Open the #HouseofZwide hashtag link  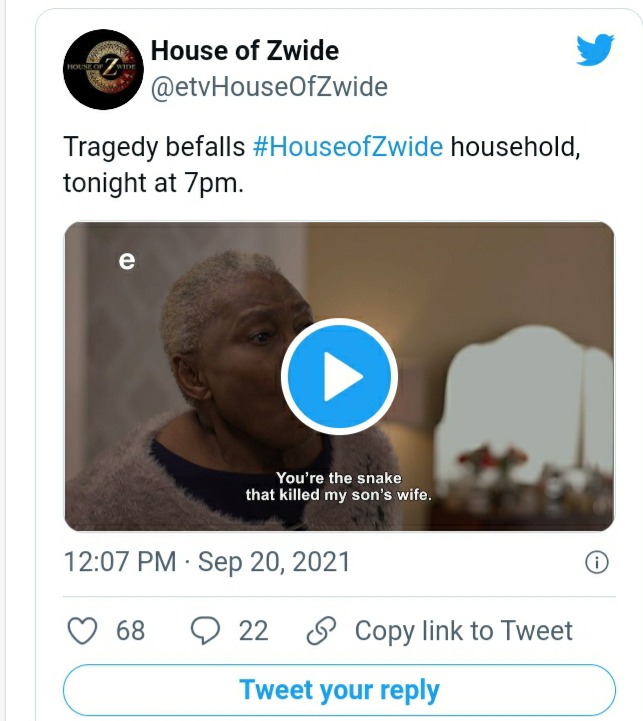tap(348, 147)
